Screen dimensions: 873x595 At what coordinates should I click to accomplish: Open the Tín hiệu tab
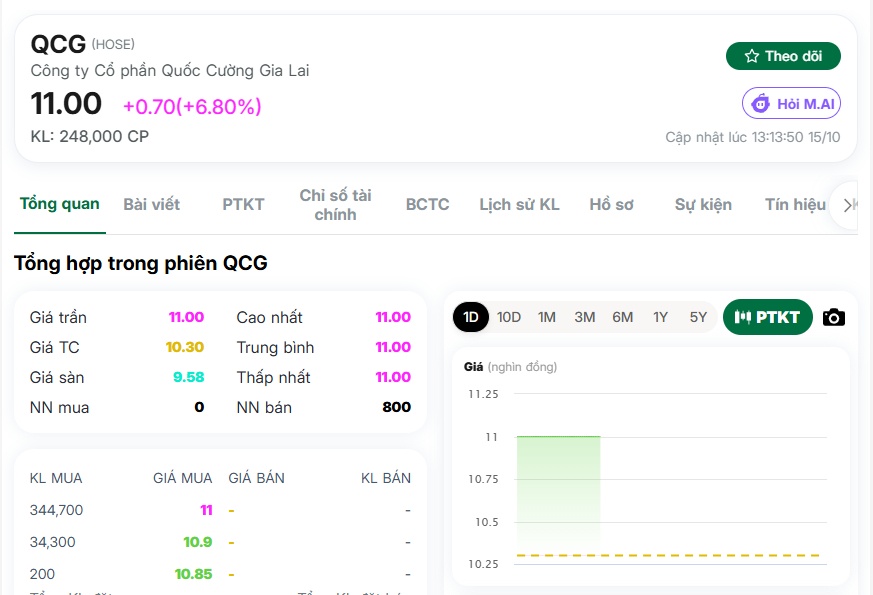coord(795,204)
